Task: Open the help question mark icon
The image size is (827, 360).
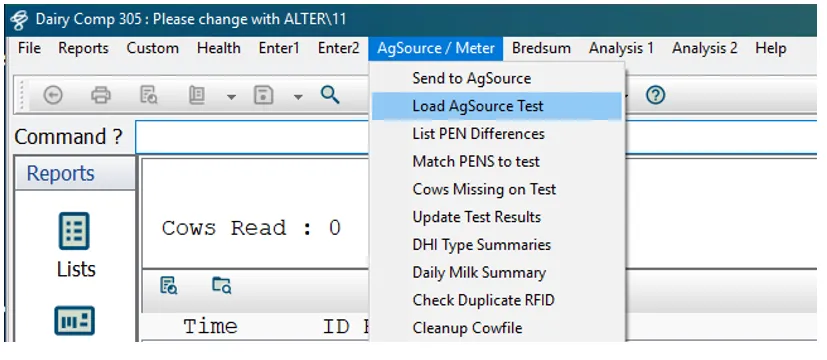Action: click(x=656, y=95)
